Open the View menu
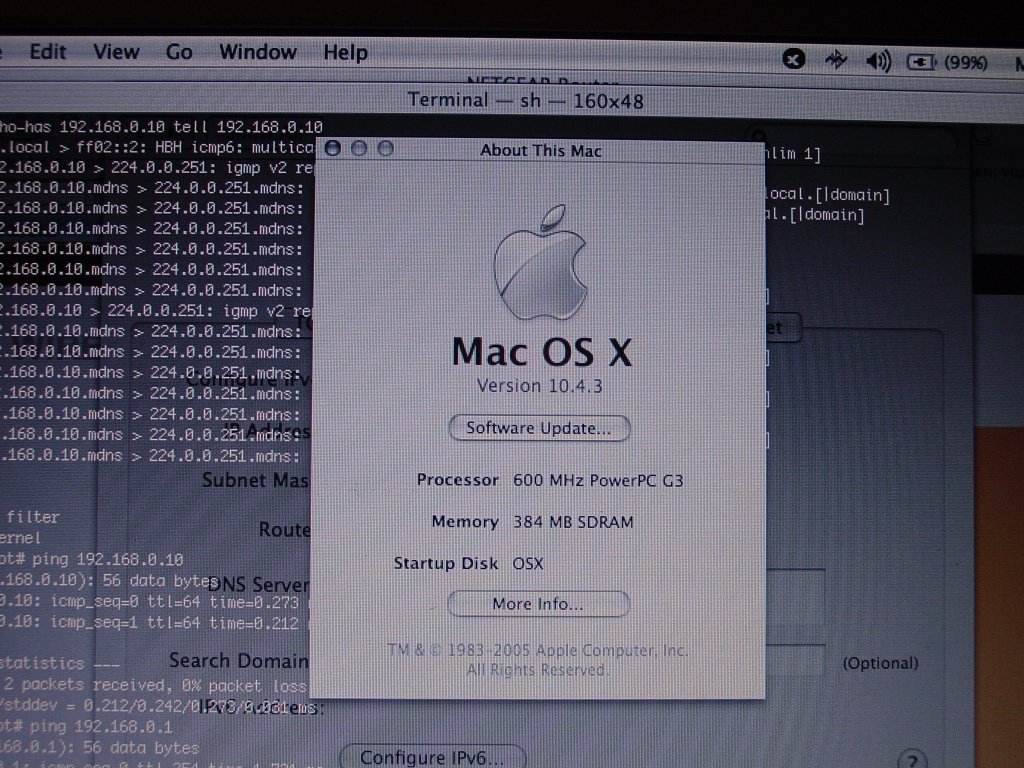Image resolution: width=1024 pixels, height=768 pixels. pyautogui.click(x=116, y=52)
